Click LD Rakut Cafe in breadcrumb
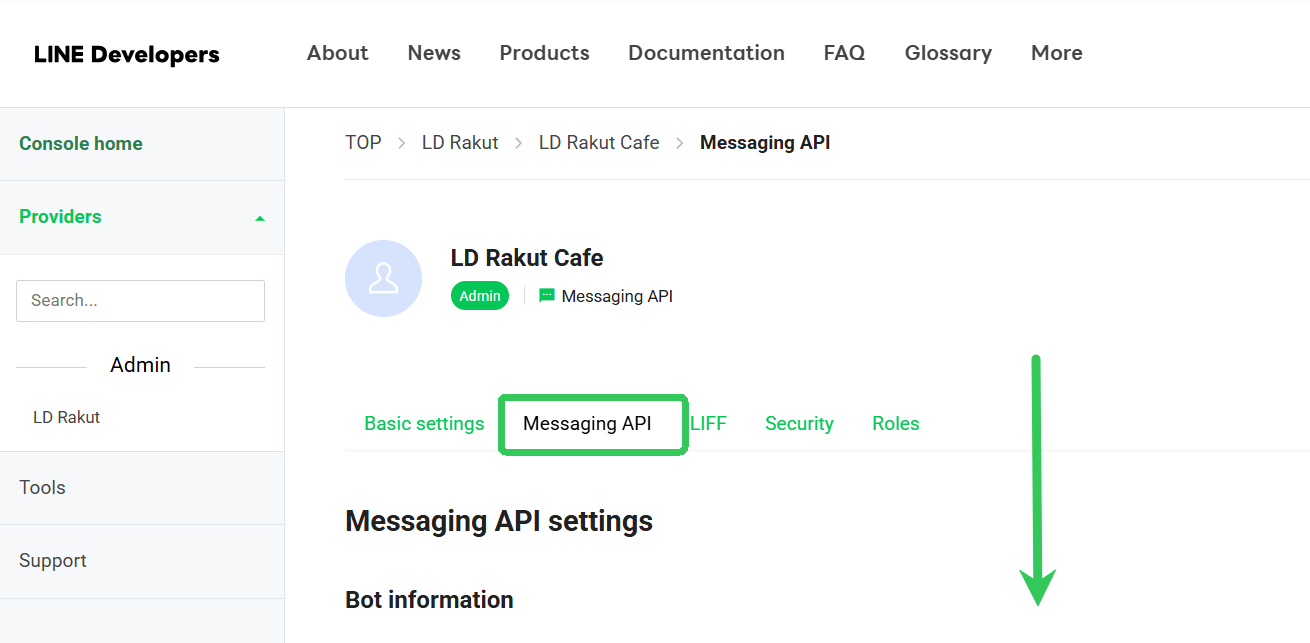Viewport: 1310px width, 643px height. pos(599,142)
